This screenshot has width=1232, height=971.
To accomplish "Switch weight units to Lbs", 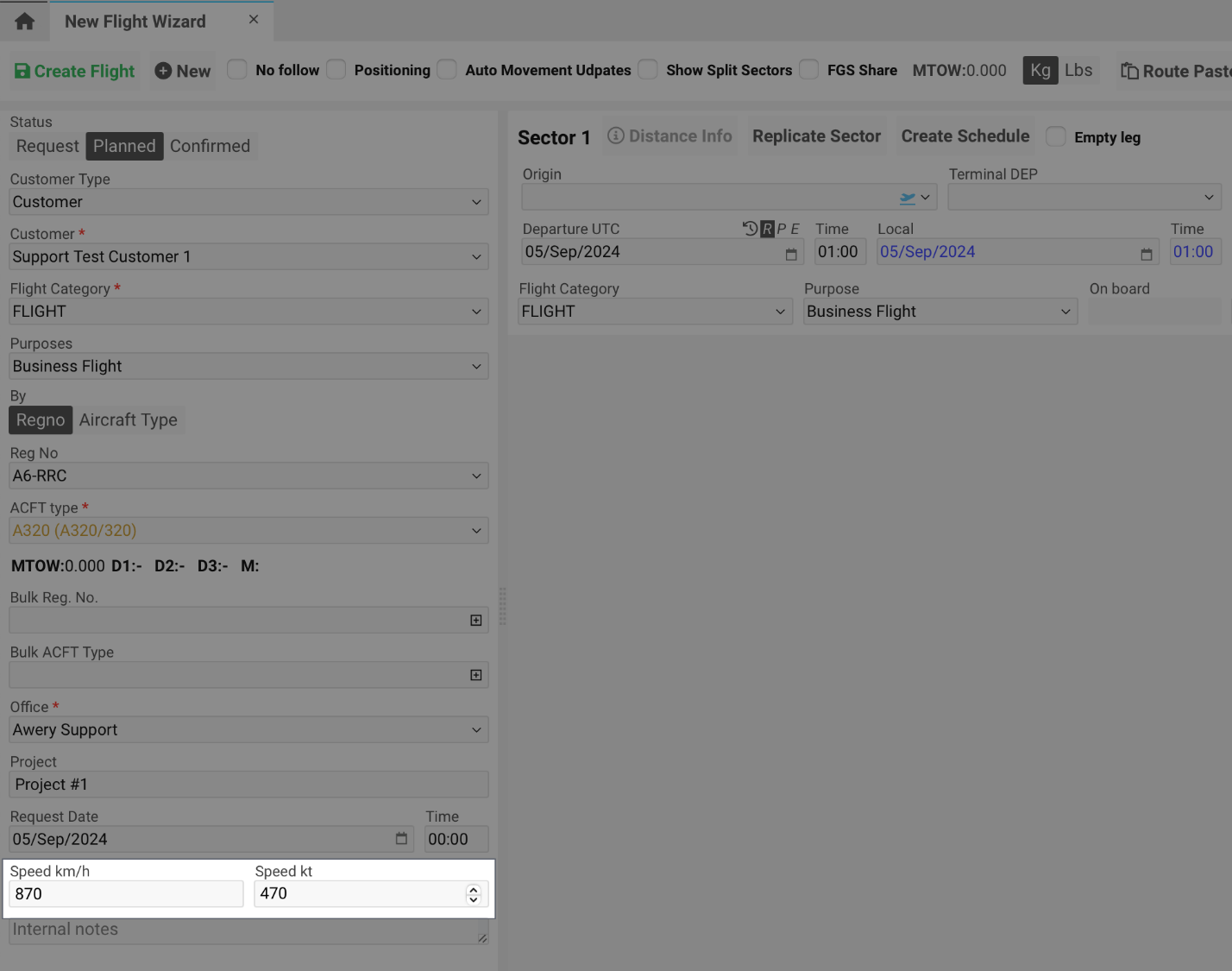I will click(x=1078, y=70).
